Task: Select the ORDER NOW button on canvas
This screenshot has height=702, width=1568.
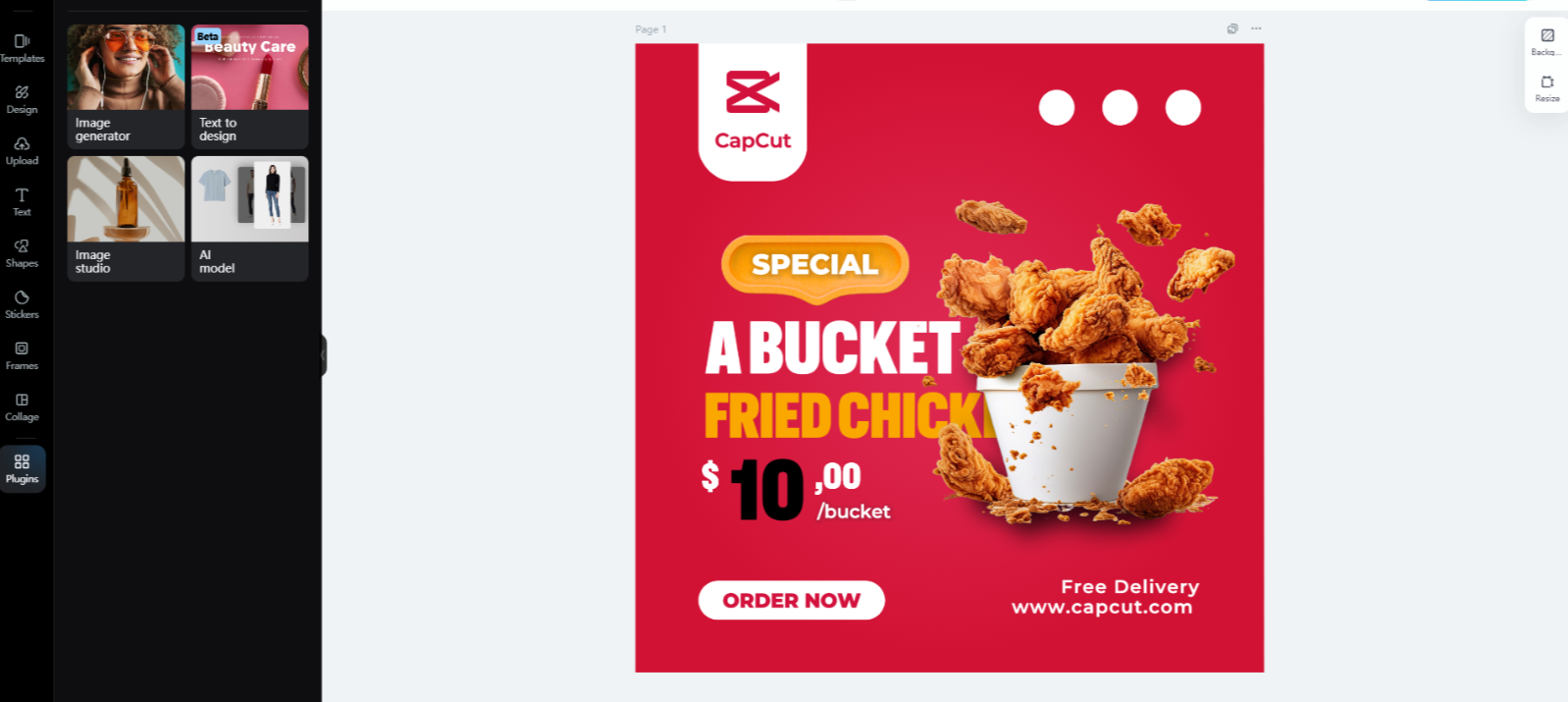Action: [x=791, y=600]
